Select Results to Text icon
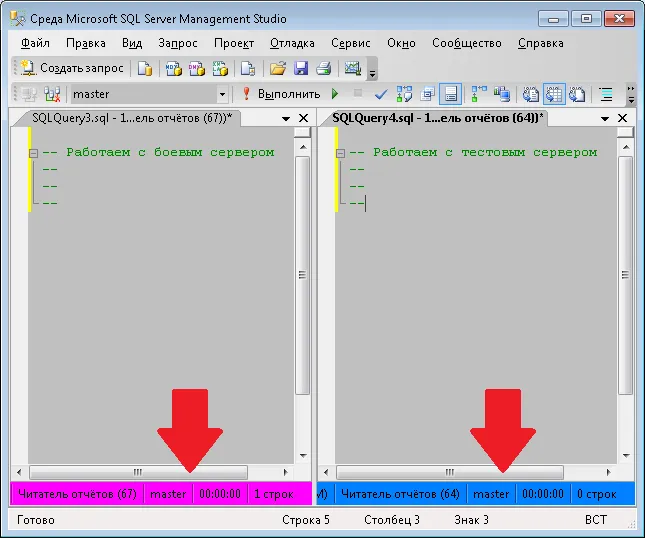Viewport: 645px width, 538px height. click(x=531, y=94)
